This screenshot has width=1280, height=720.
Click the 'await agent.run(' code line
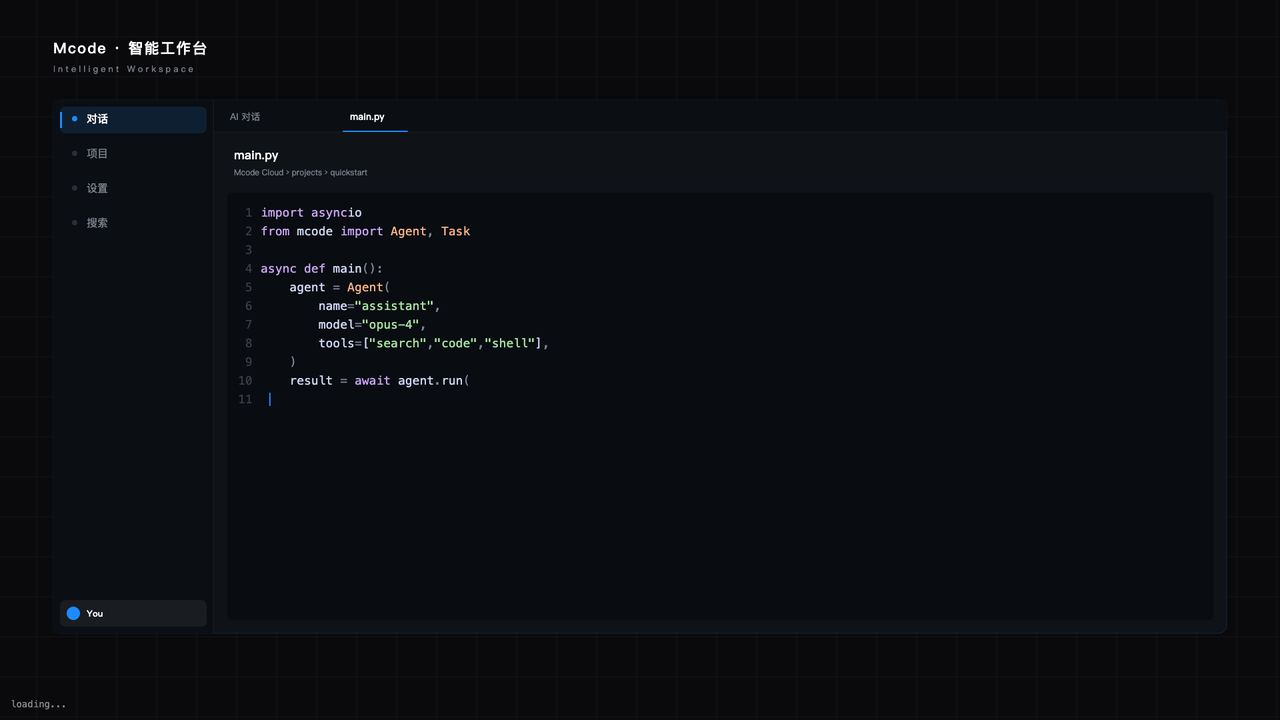click(380, 381)
